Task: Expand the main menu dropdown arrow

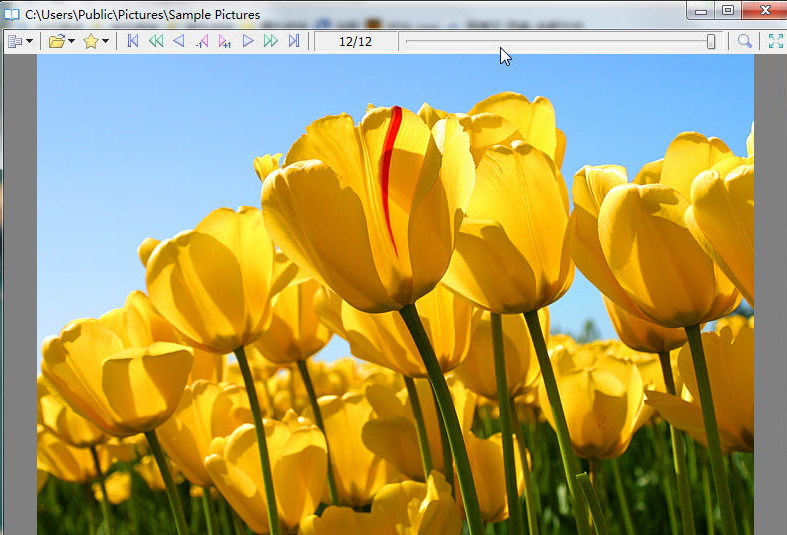Action: 29,41
